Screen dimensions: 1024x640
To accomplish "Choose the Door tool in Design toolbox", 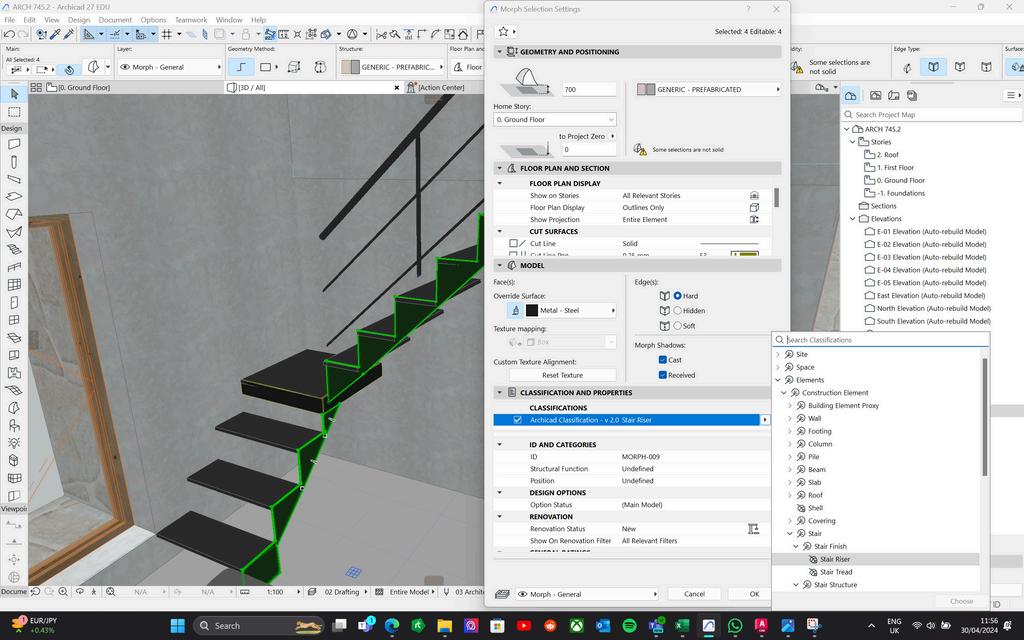I will [14, 302].
